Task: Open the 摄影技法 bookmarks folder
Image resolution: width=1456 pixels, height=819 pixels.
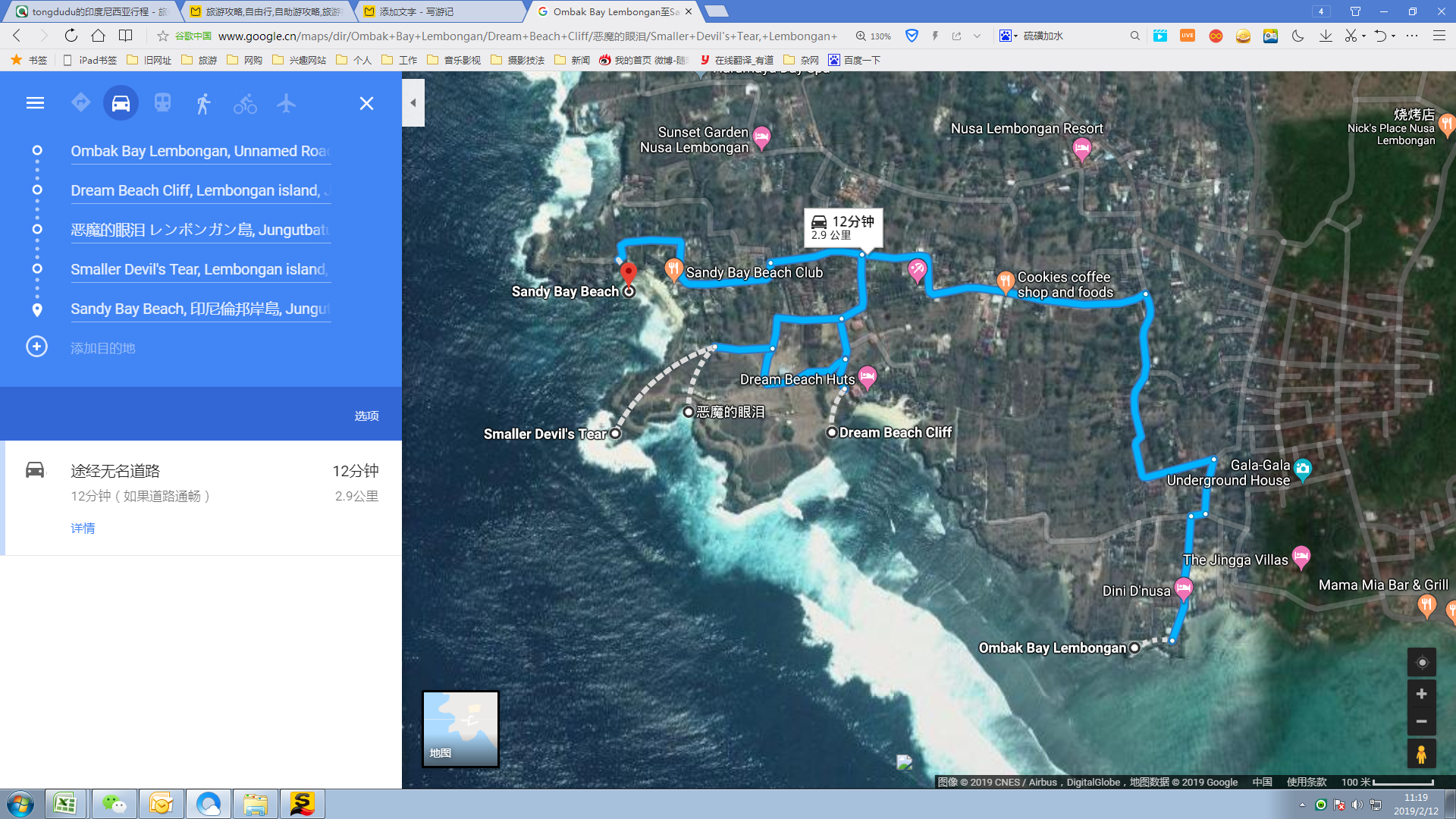Action: point(518,60)
